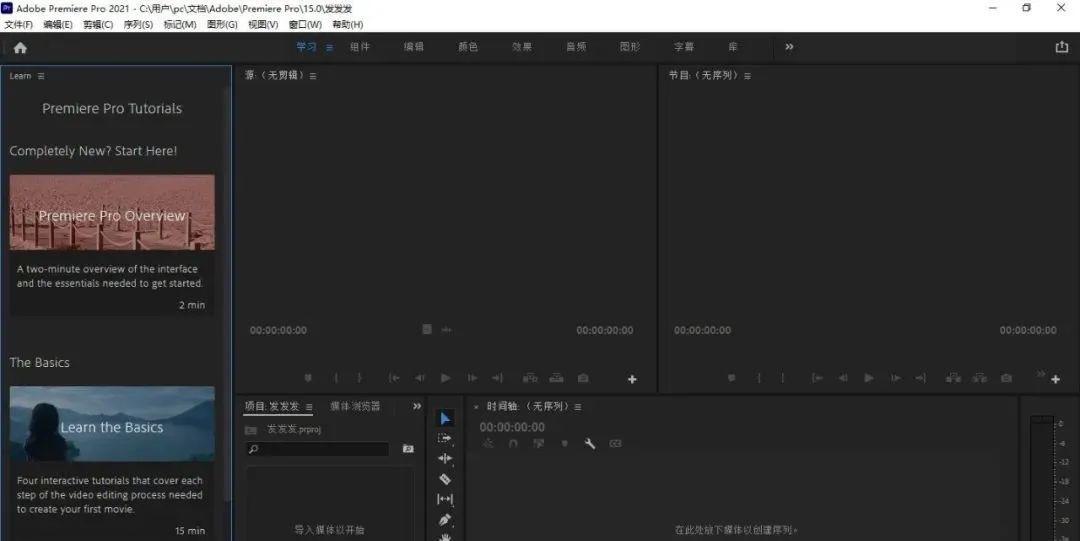1080x541 pixels.
Task: Step forward one frame in Program monitor
Action: [895, 378]
